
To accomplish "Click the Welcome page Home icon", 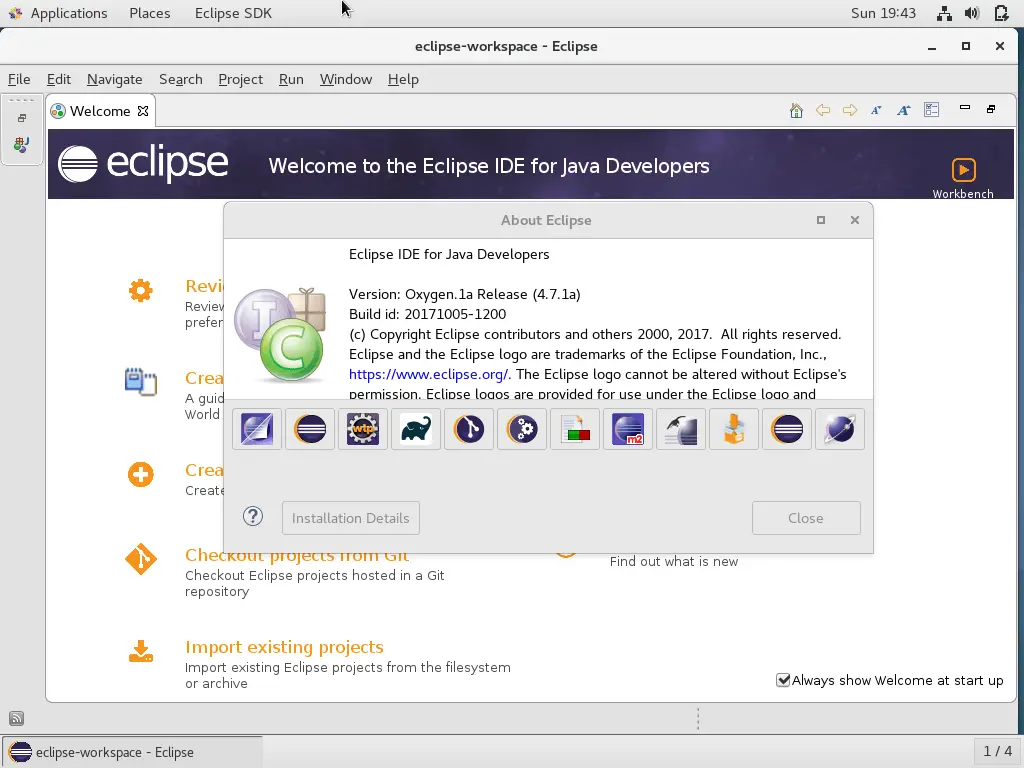I will pos(796,111).
